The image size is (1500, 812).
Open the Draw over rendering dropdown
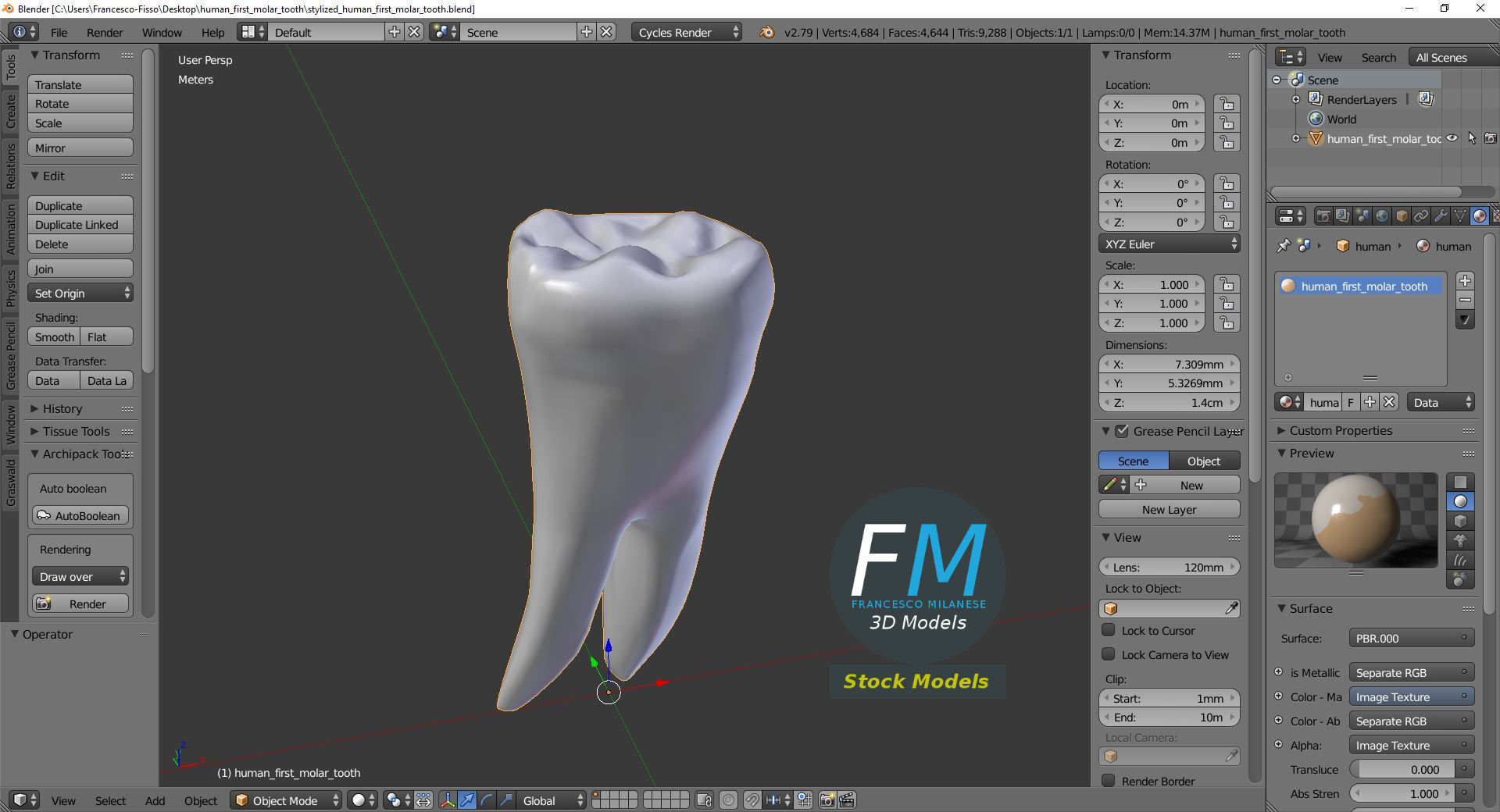(80, 576)
